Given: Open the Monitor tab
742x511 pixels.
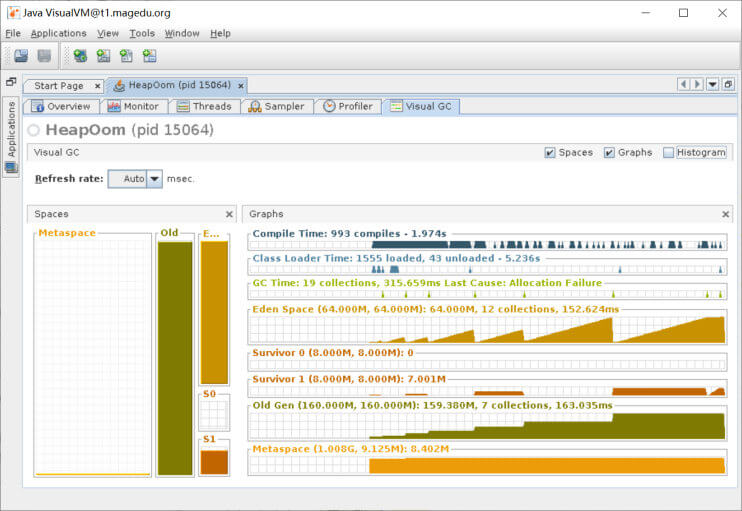Looking at the screenshot, I should pyautogui.click(x=134, y=106).
